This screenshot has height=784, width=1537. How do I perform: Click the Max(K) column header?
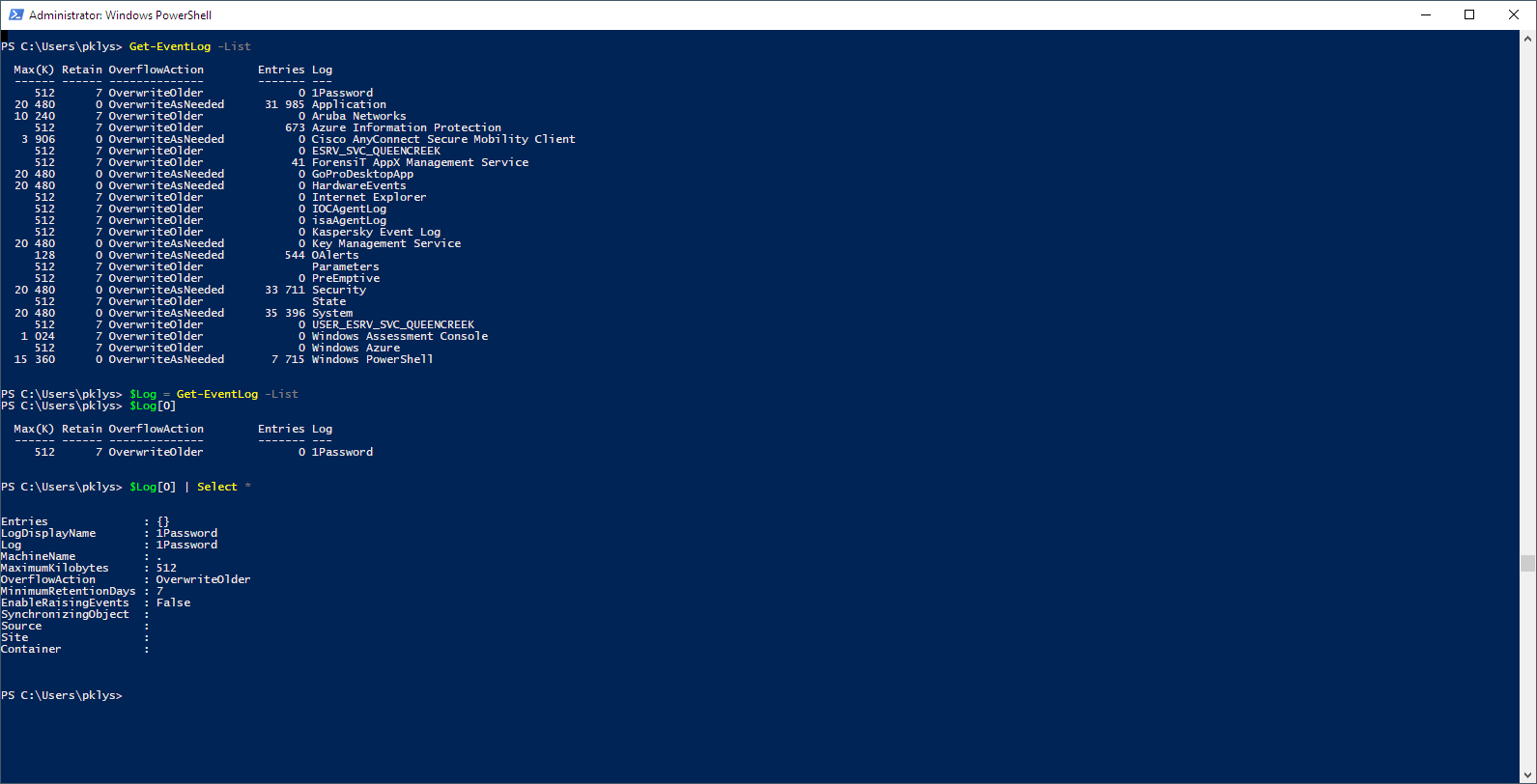pyautogui.click(x=33, y=69)
